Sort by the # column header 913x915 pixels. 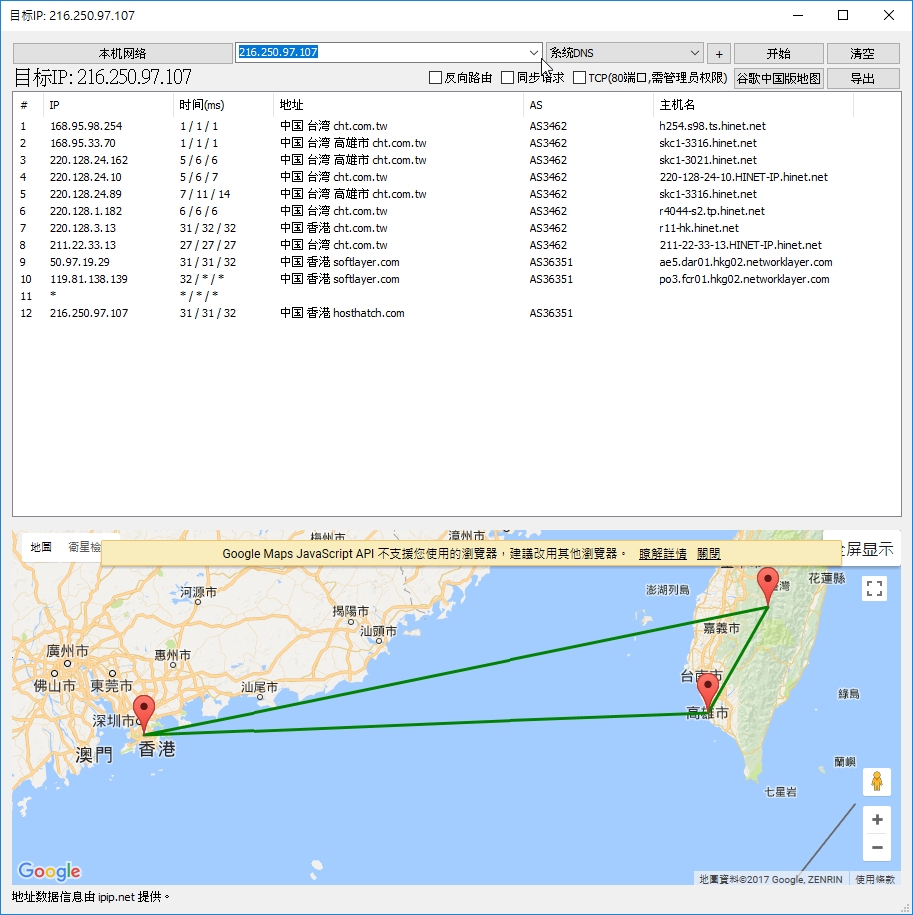(x=28, y=105)
